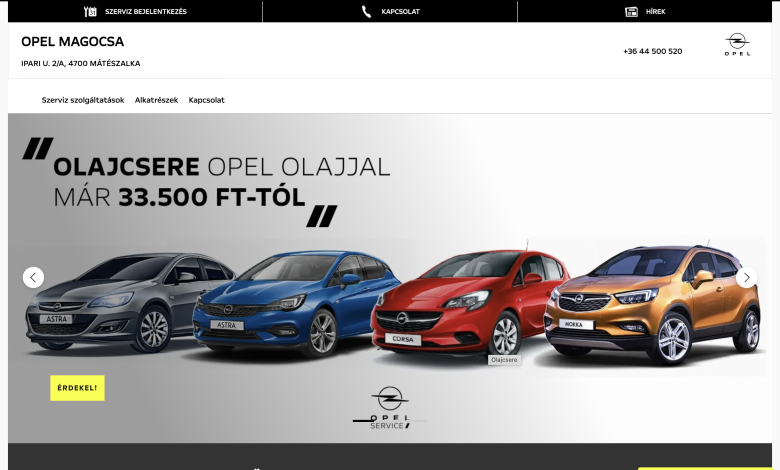Select Alkatrészek in the navigation bar
The width and height of the screenshot is (780, 470).
(156, 100)
